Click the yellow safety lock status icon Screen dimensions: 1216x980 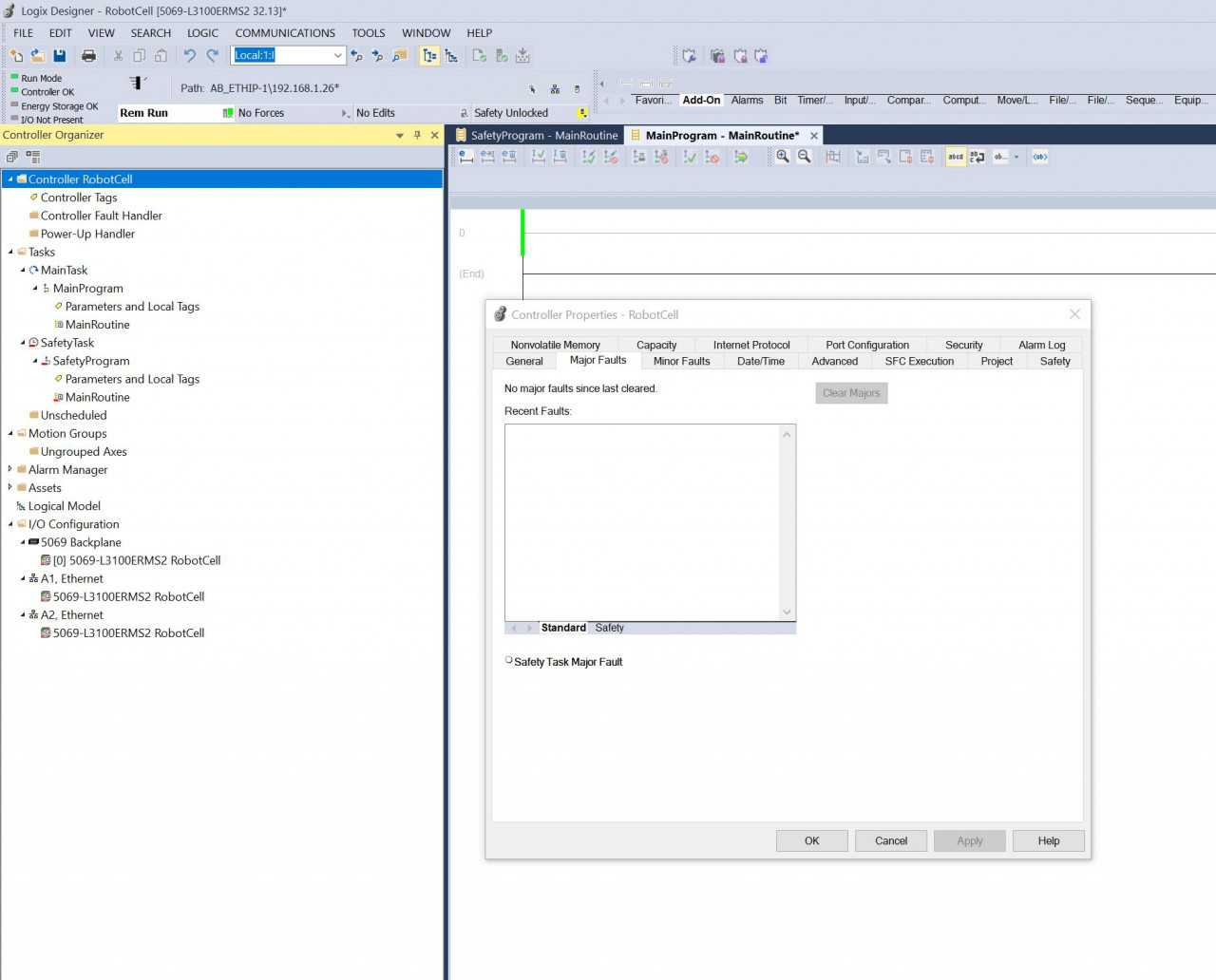[582, 113]
